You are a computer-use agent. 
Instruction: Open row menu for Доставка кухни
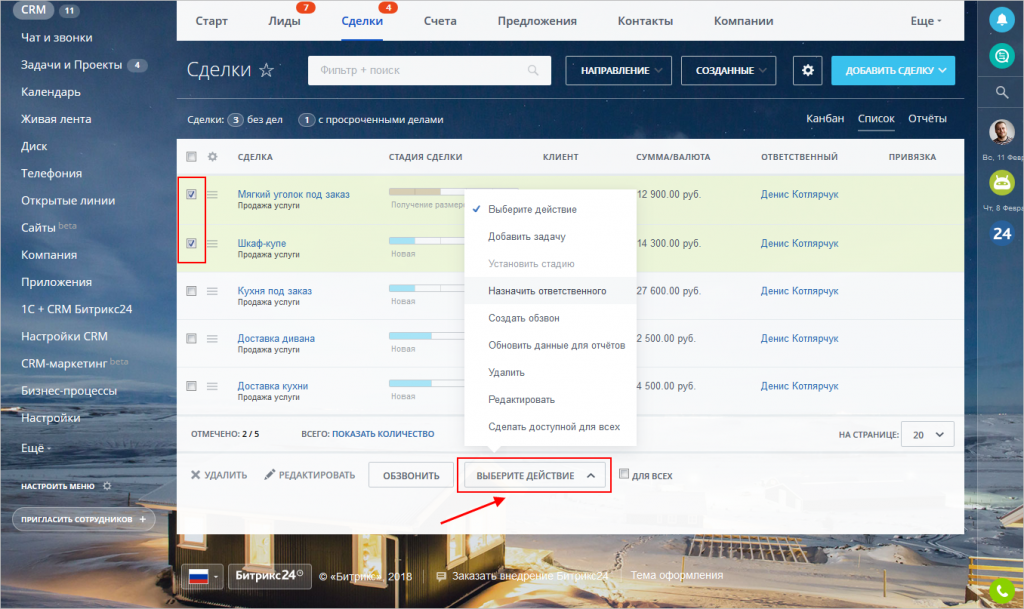212,386
